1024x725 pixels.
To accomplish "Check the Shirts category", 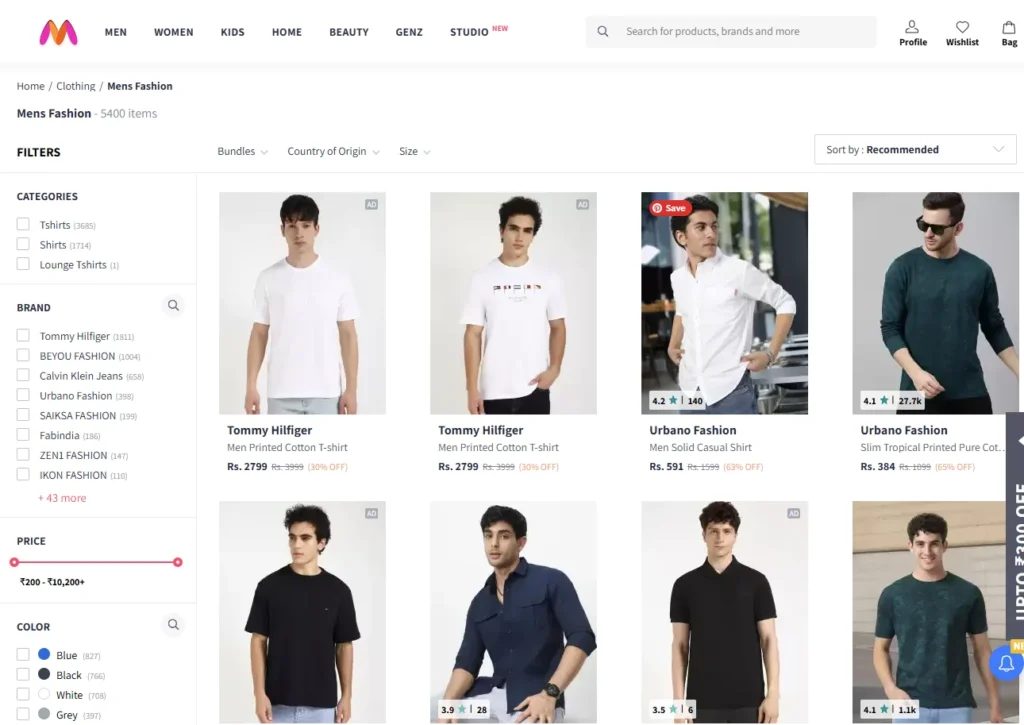I will coord(23,244).
